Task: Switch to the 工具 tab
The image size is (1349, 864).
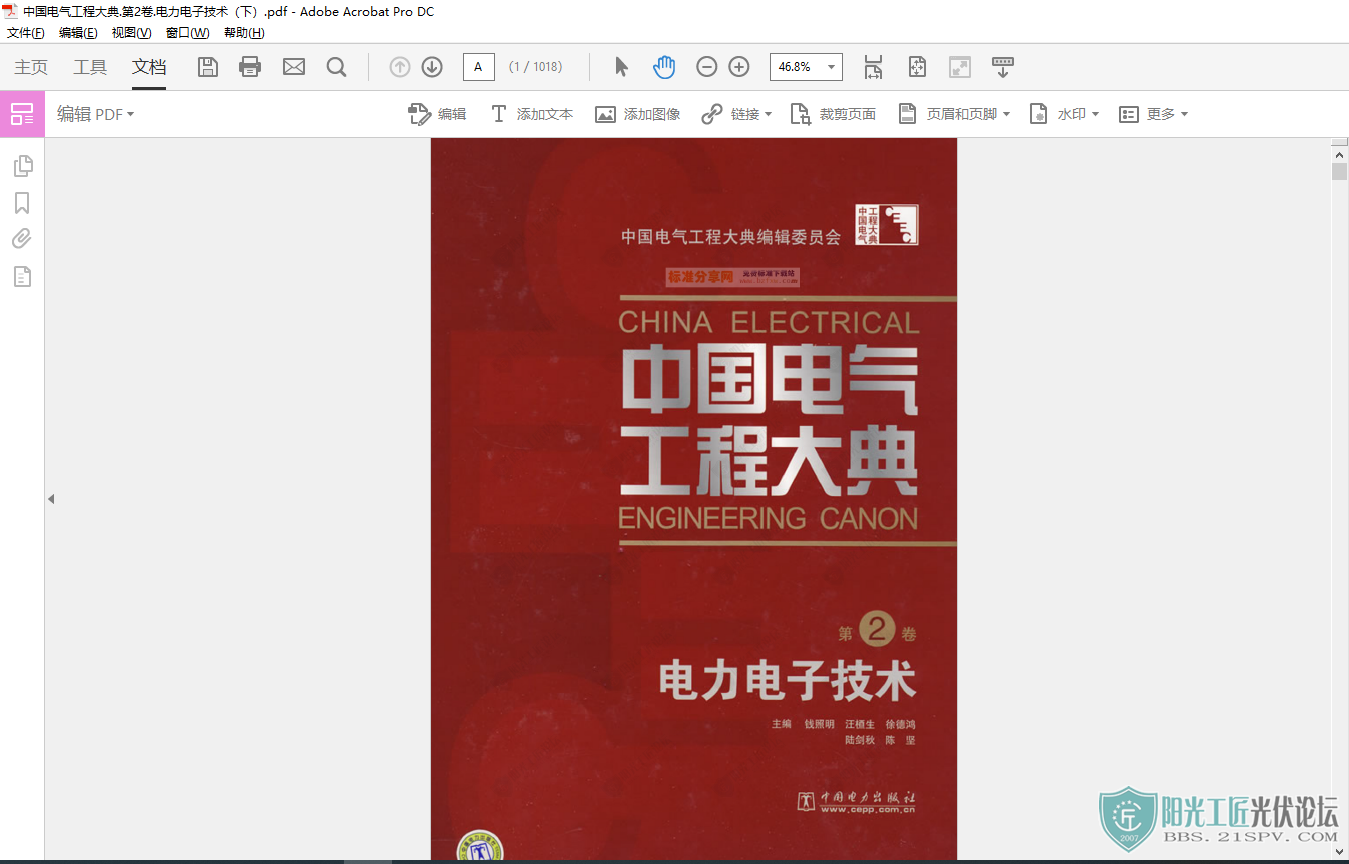Action: [x=90, y=67]
